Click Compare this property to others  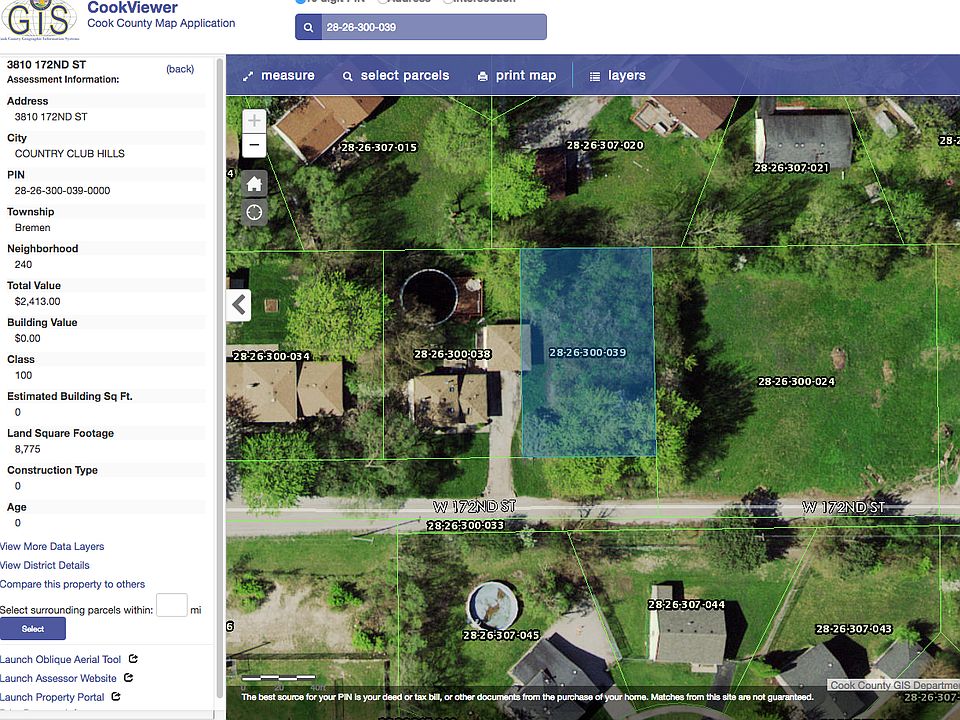click(x=72, y=584)
